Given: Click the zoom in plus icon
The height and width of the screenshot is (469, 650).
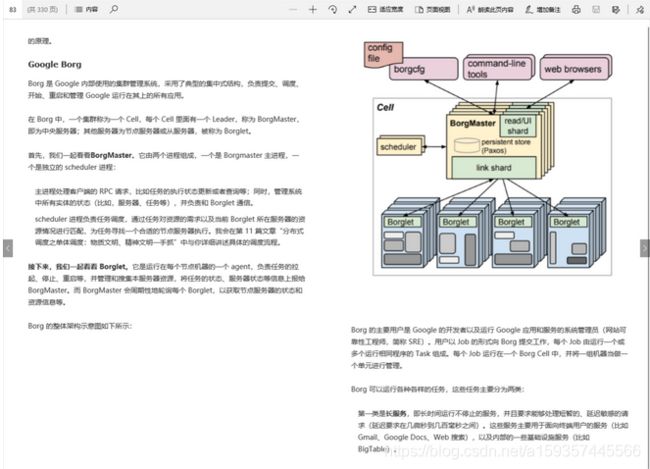Looking at the screenshot, I should point(313,10).
